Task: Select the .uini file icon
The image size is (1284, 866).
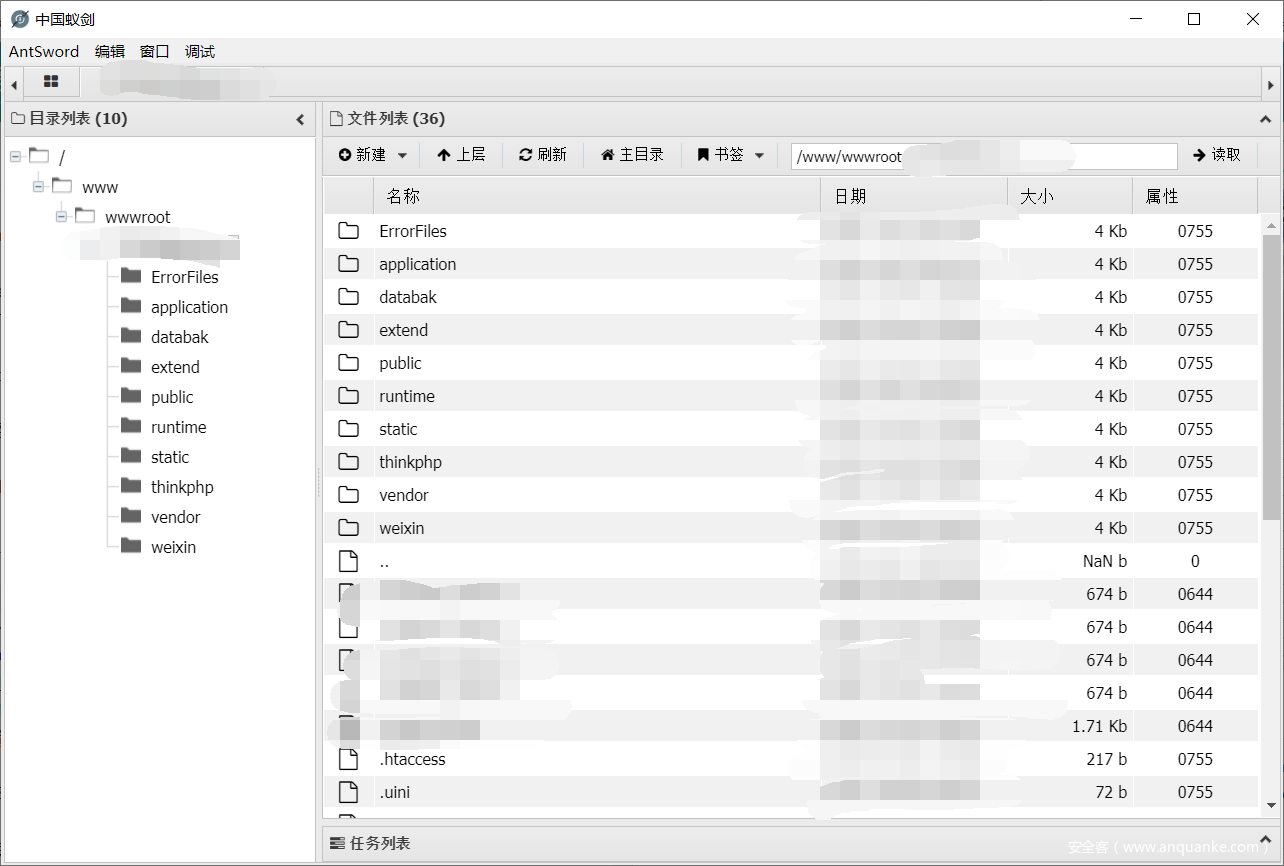Action: (348, 792)
